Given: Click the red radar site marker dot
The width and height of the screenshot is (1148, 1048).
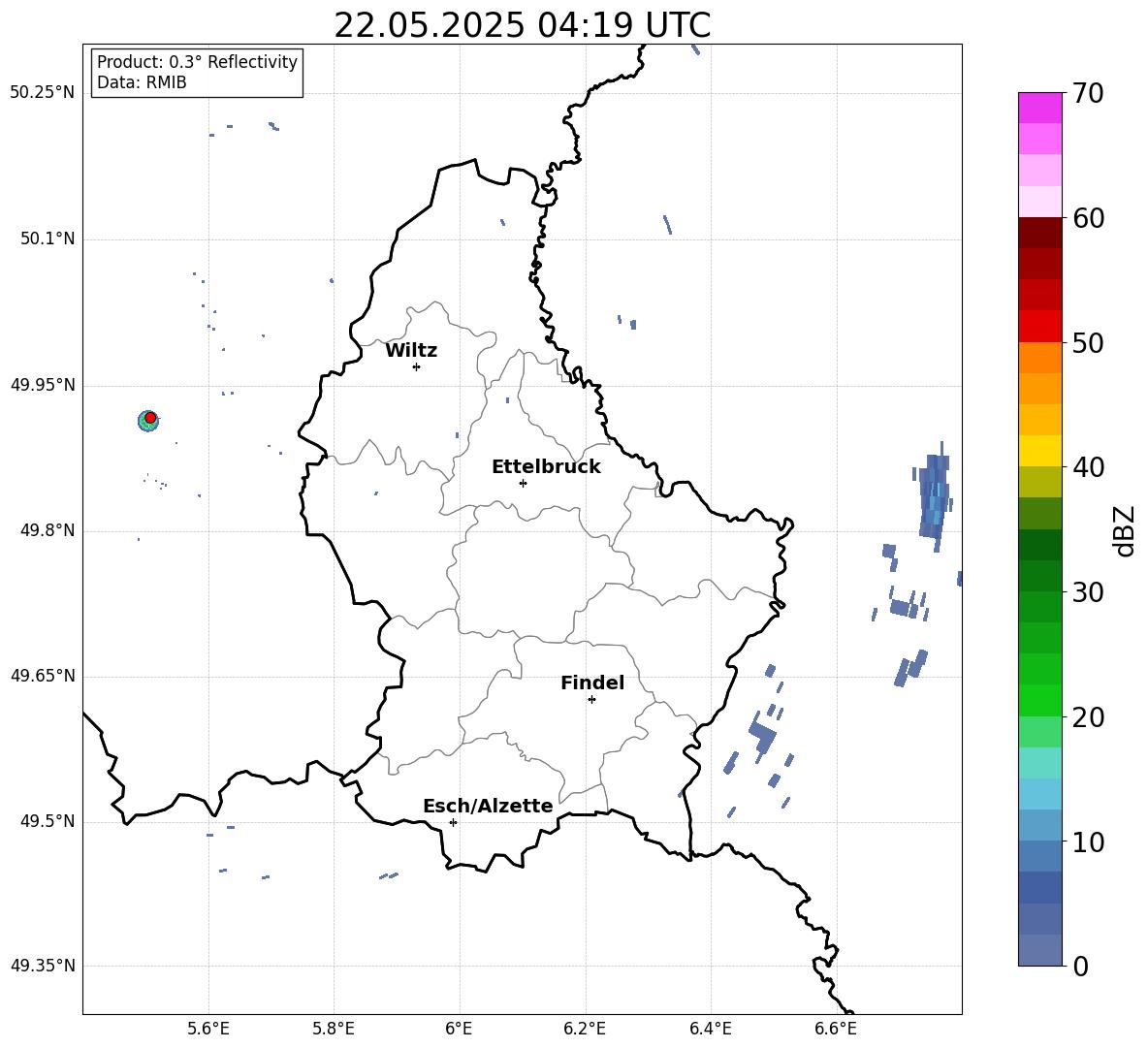Looking at the screenshot, I should 150,418.
